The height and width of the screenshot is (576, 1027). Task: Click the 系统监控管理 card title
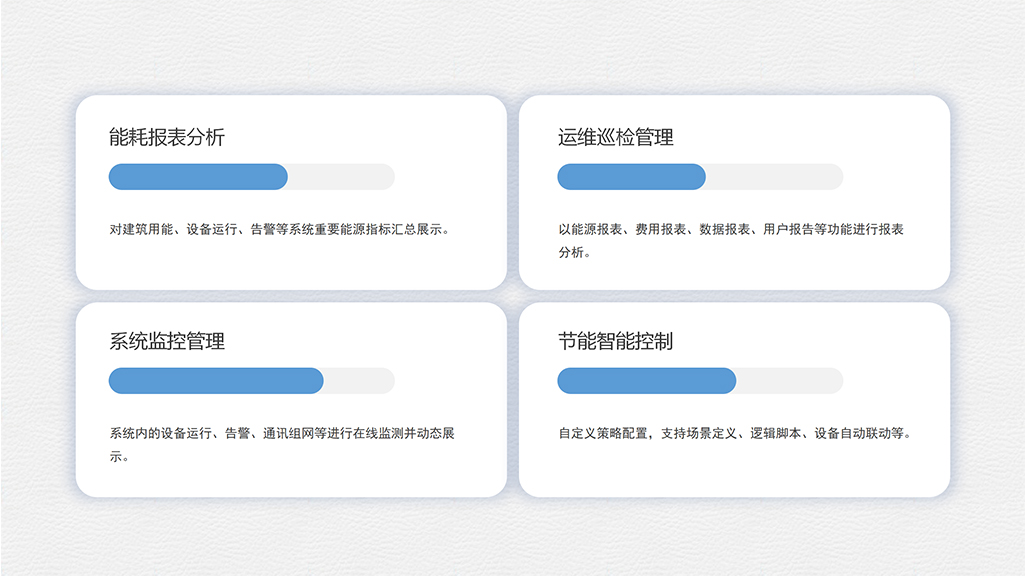(167, 341)
